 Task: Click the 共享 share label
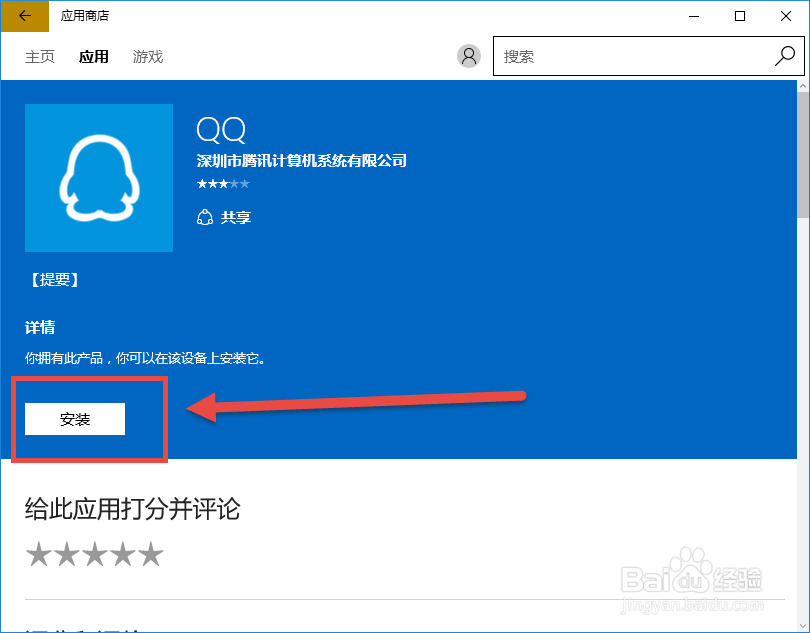[236, 218]
